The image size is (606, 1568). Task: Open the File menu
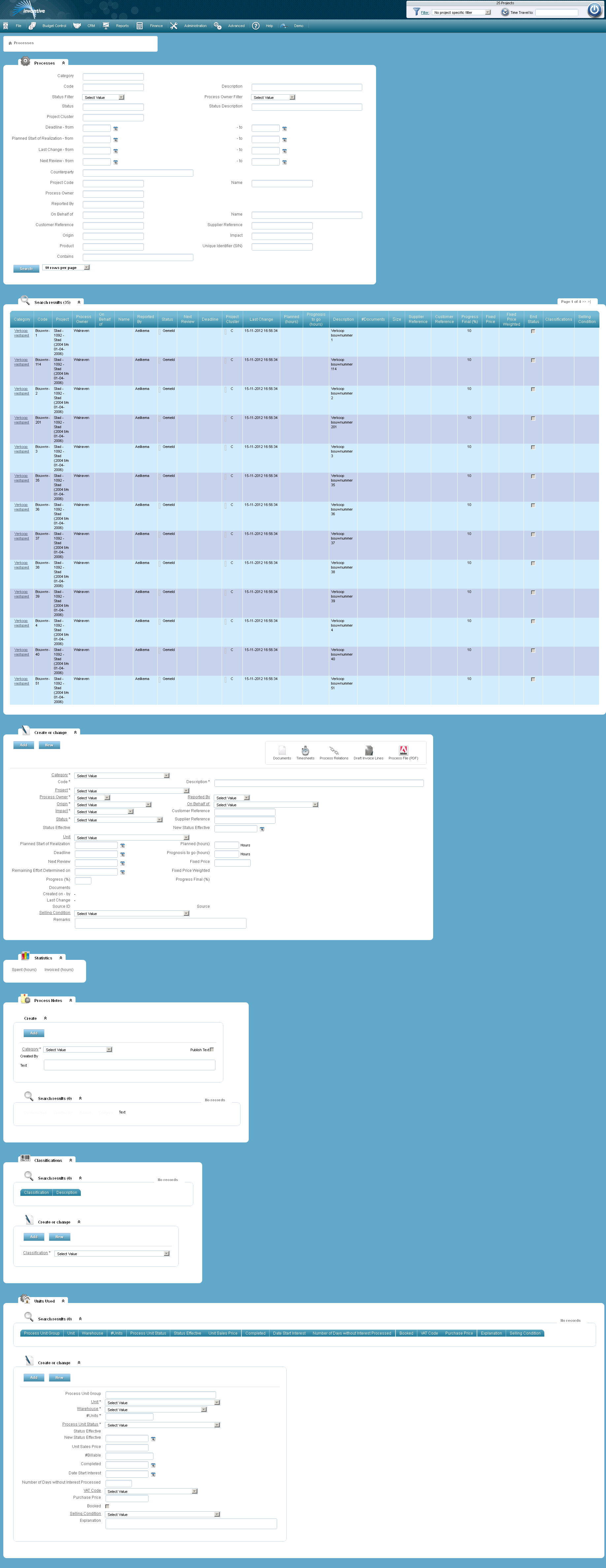click(18, 26)
